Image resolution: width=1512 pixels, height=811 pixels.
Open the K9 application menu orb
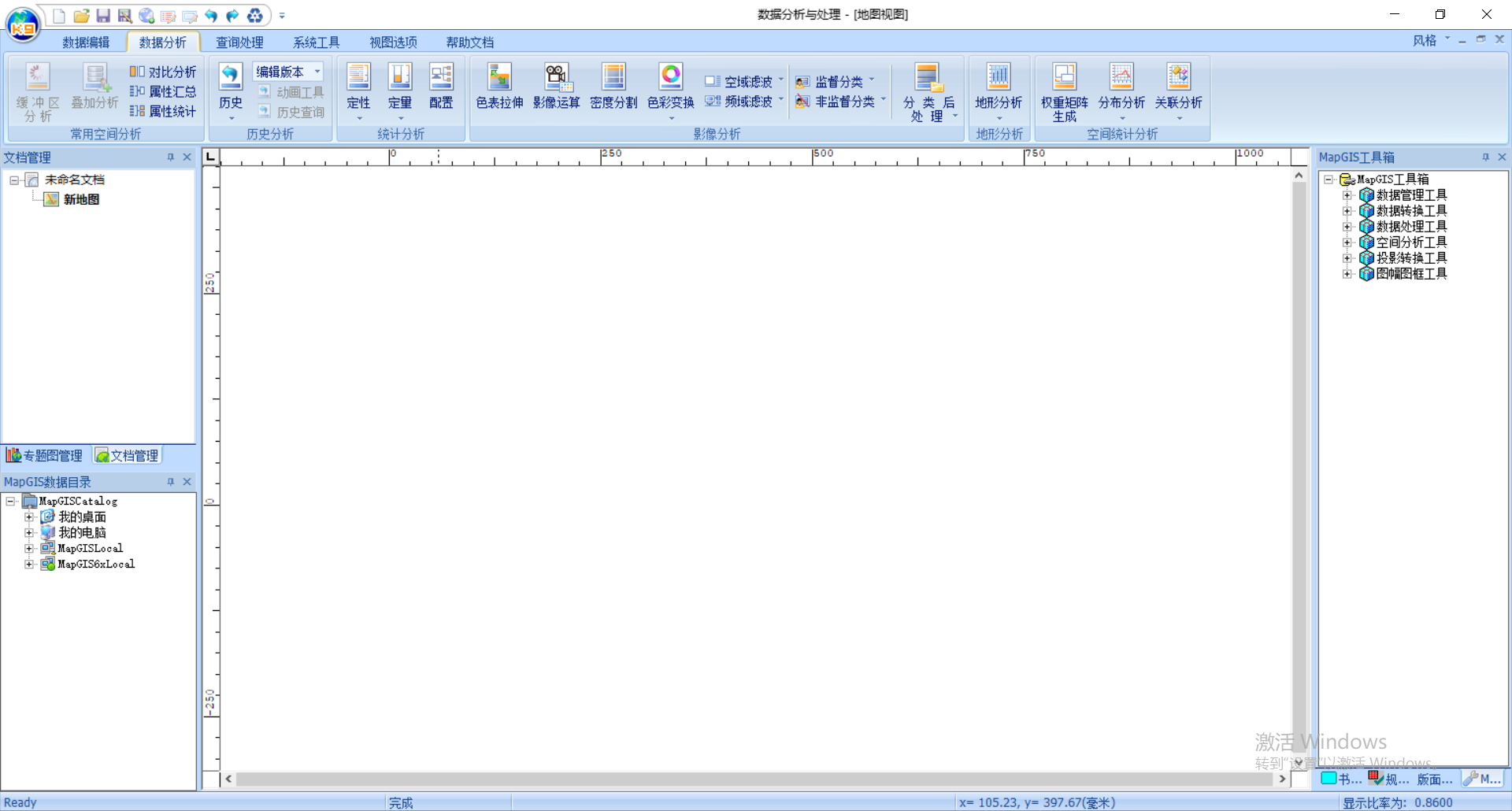[23, 24]
